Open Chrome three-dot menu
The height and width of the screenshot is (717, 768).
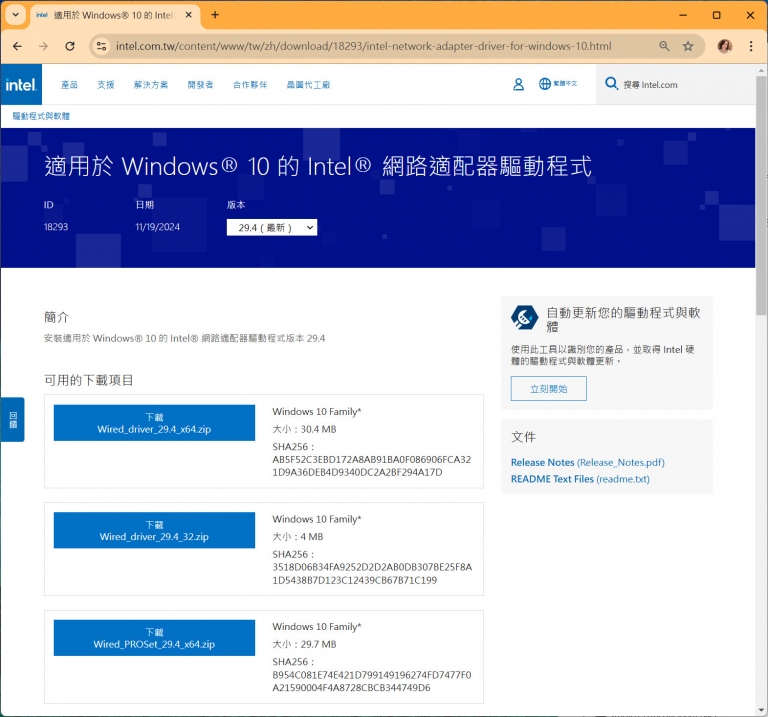tap(751, 46)
